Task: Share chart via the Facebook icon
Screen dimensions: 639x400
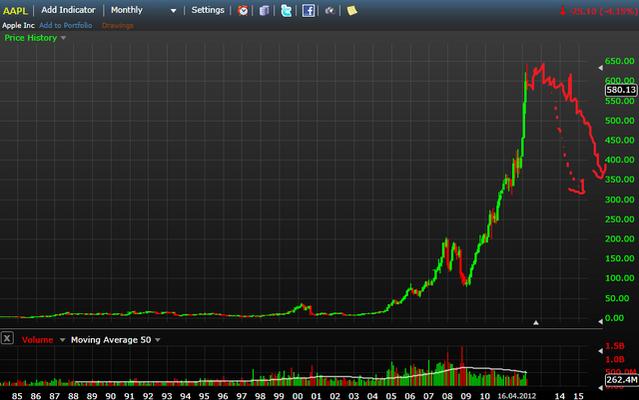Action: tap(308, 11)
